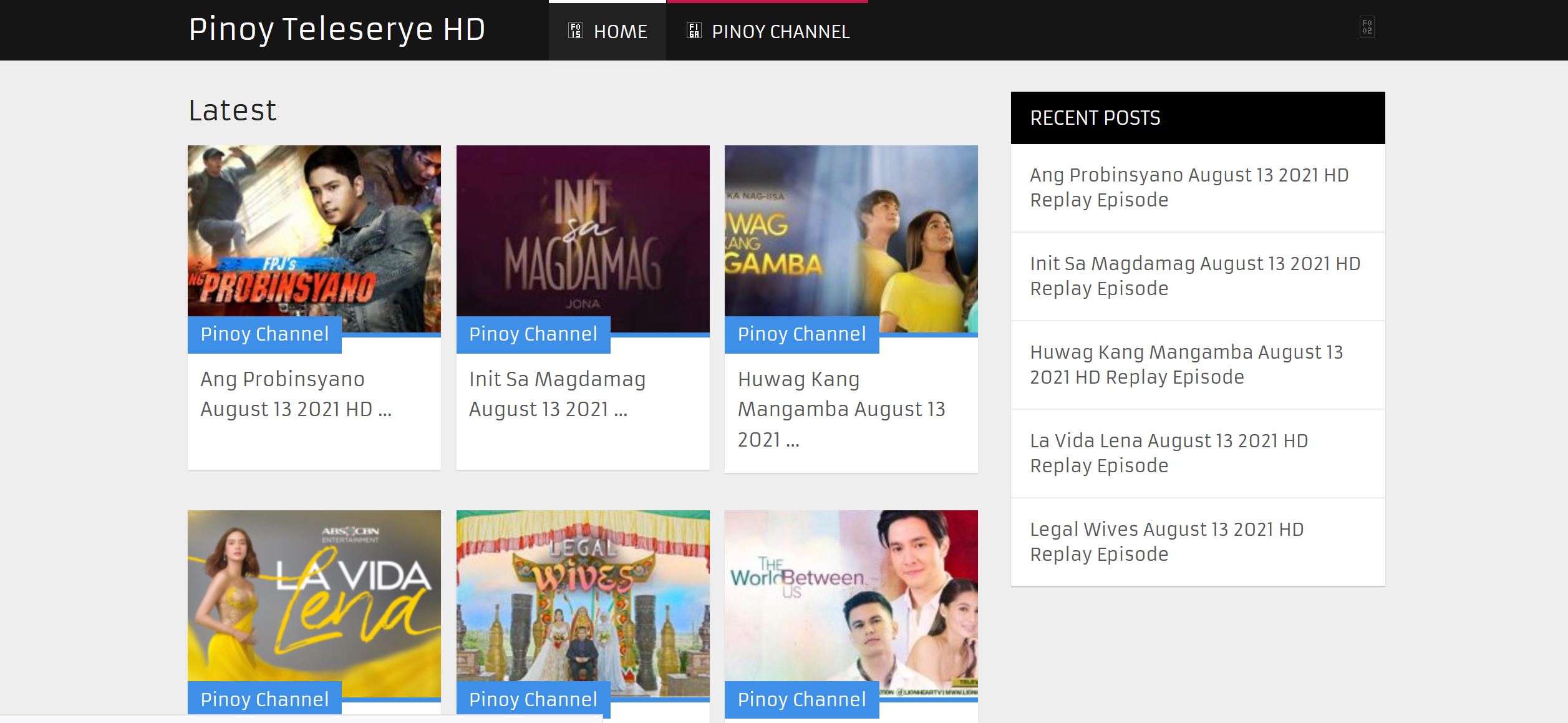Screen dimensions: 1568x723
Task: Open the Ang Probinsyano poster thumbnail
Action: click(314, 239)
